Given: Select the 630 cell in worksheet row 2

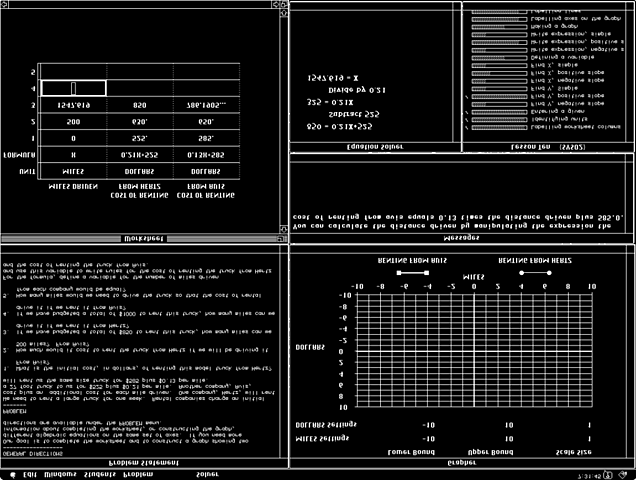Looking at the screenshot, I should (140, 122).
